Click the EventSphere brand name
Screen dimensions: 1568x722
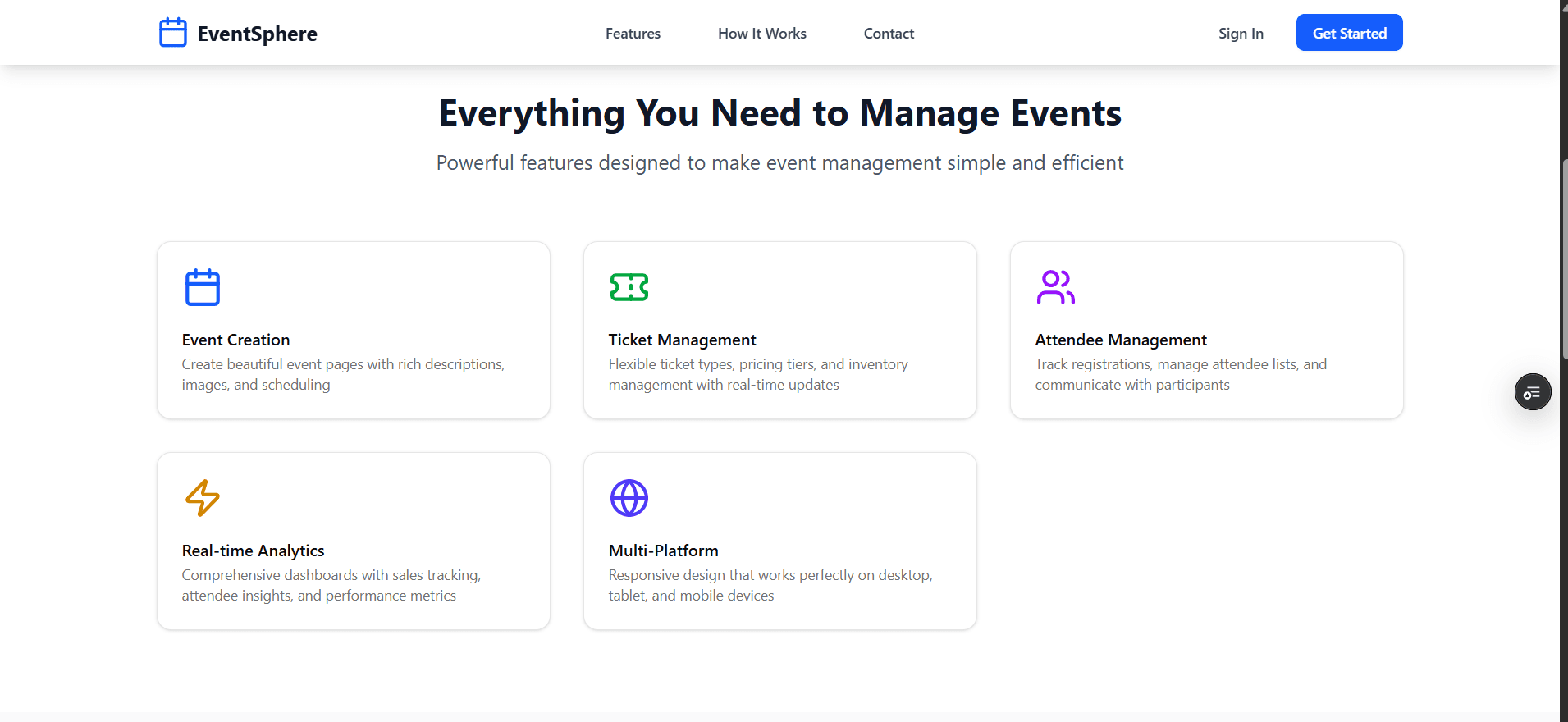click(x=258, y=34)
